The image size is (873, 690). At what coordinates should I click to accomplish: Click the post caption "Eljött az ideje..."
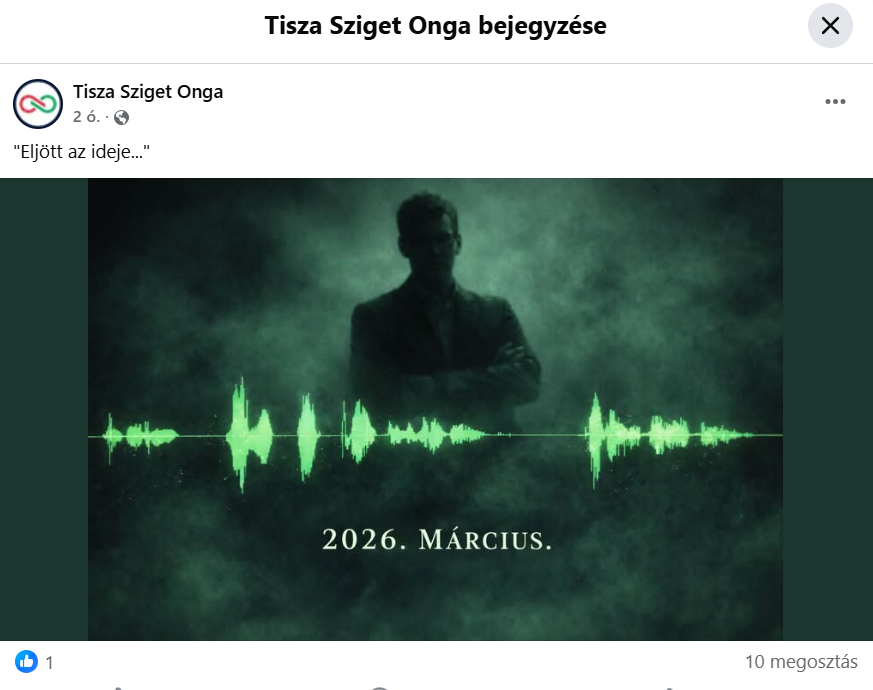pos(81,151)
